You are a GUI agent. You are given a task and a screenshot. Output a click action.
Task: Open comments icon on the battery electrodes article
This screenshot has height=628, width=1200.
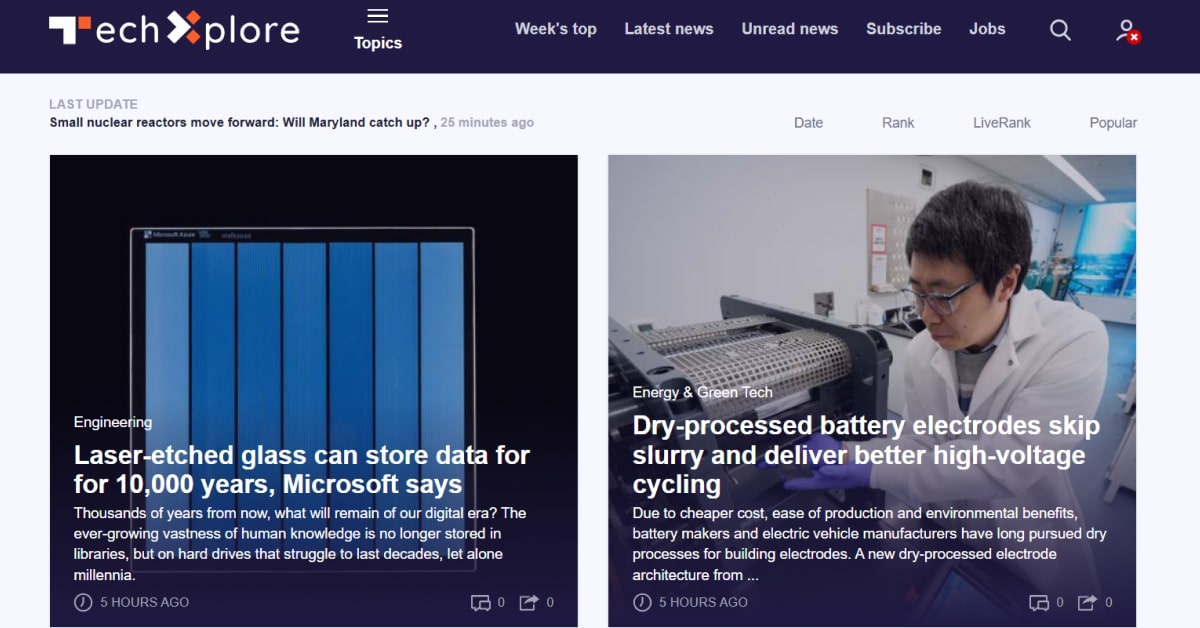coord(1040,602)
